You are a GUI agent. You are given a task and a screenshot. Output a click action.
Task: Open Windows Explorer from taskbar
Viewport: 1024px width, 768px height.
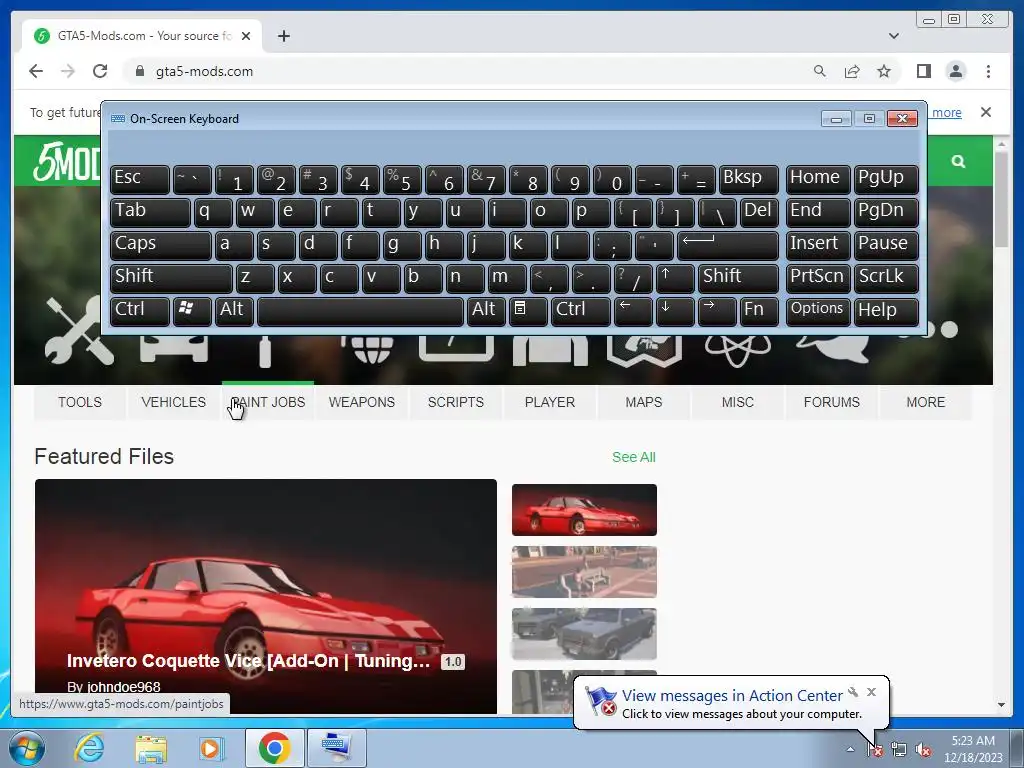click(151, 748)
